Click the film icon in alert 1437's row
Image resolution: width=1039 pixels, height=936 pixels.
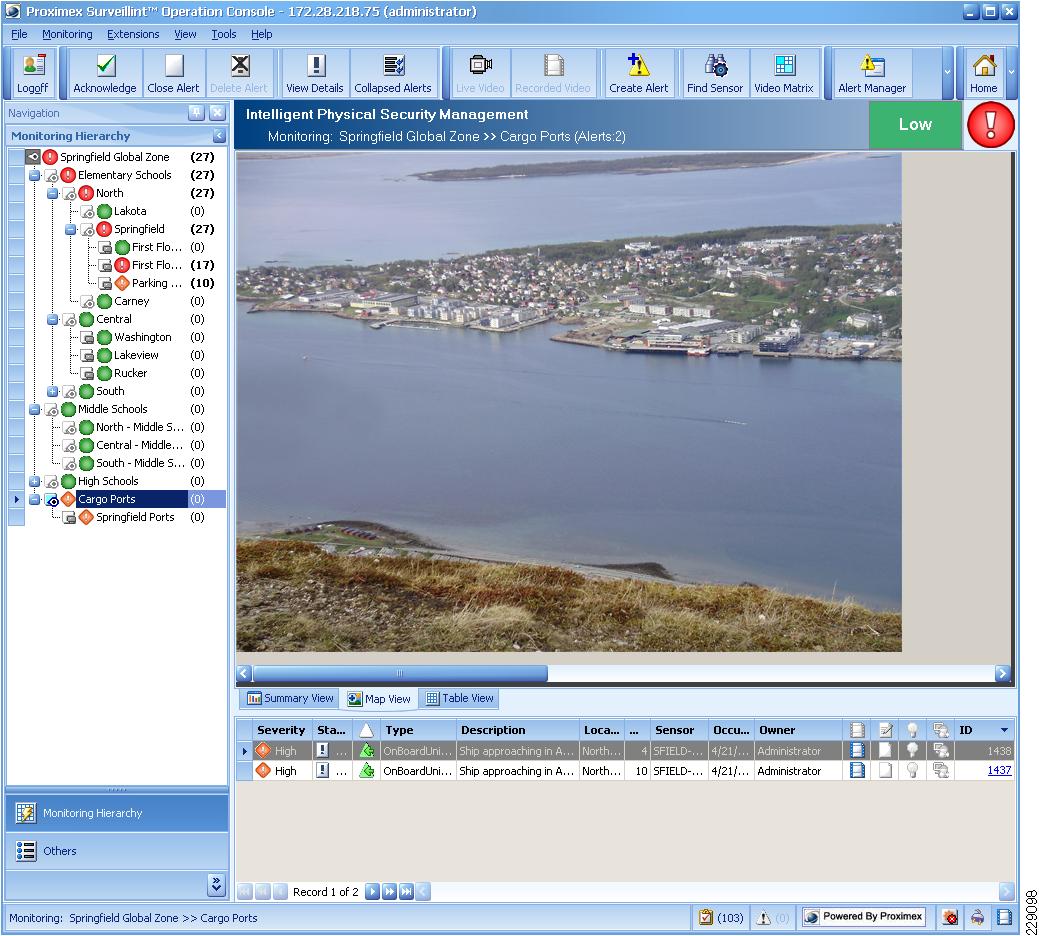click(857, 770)
